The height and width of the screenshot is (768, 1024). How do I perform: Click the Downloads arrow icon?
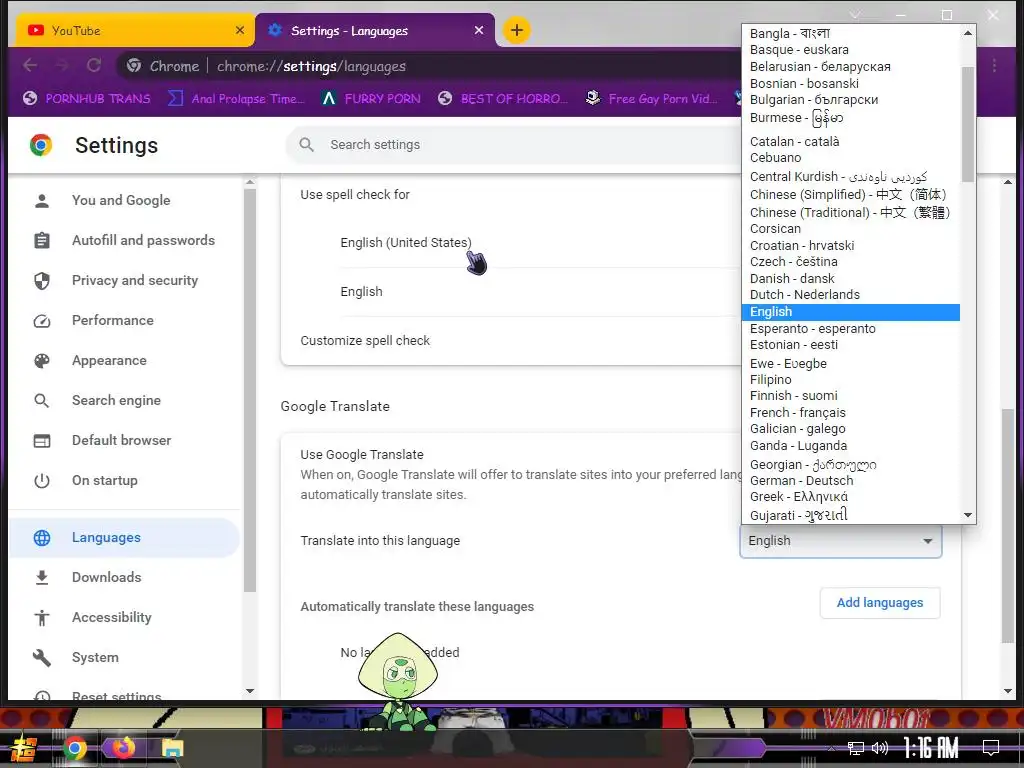coord(42,577)
